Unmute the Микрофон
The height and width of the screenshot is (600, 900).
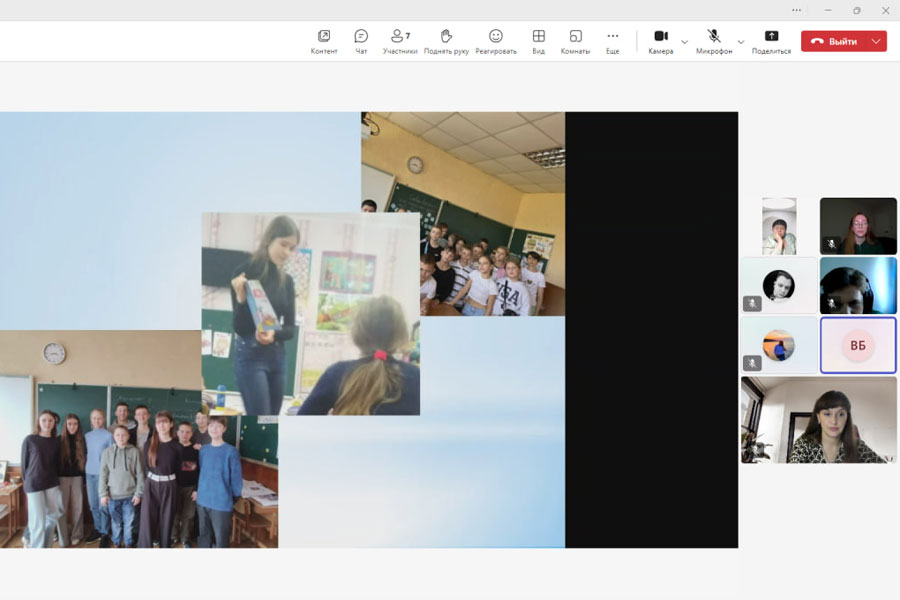click(714, 41)
